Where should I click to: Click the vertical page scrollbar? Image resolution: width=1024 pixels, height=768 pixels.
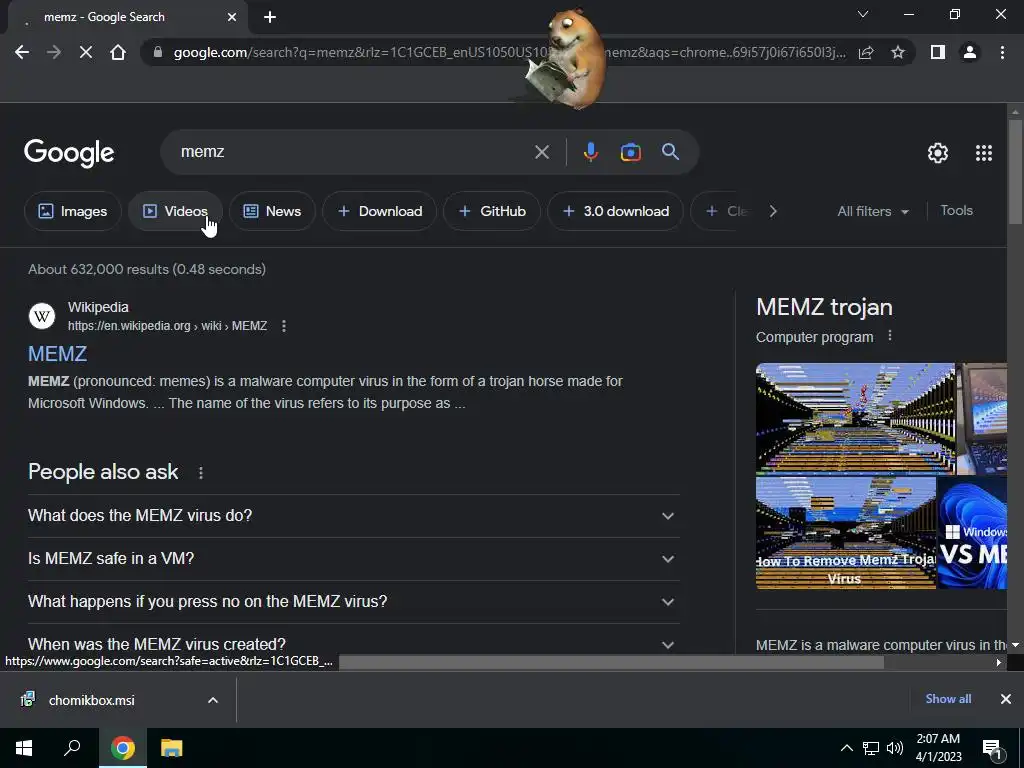pyautogui.click(x=1015, y=170)
